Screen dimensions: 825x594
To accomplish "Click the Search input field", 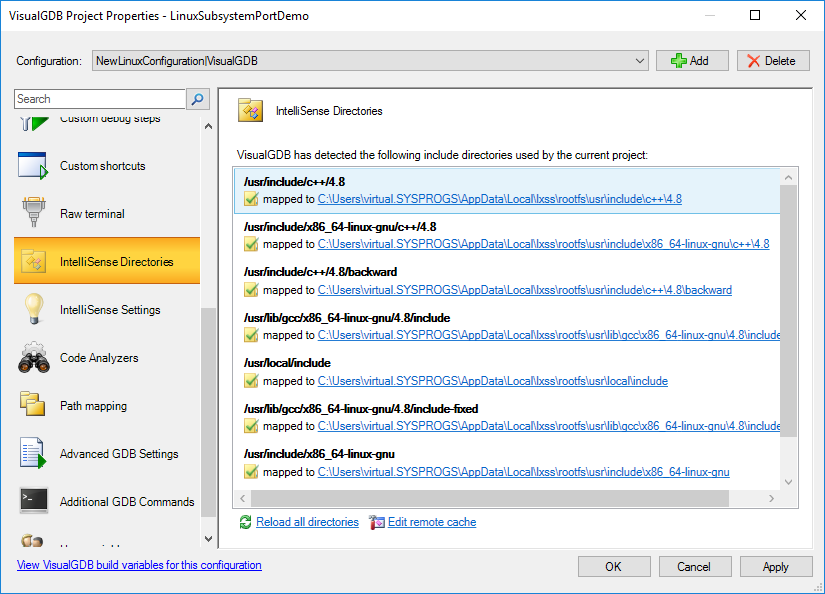I will point(100,99).
